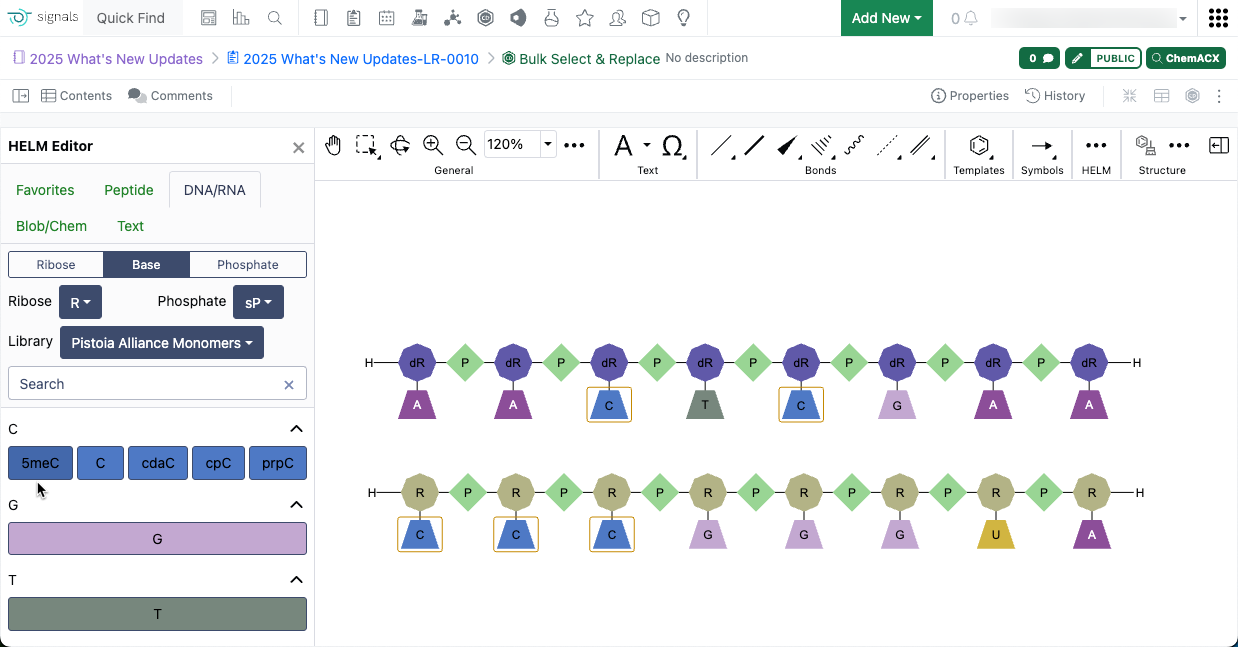Open the Omega symbol text tool
This screenshot has width=1238, height=647.
[x=673, y=146]
